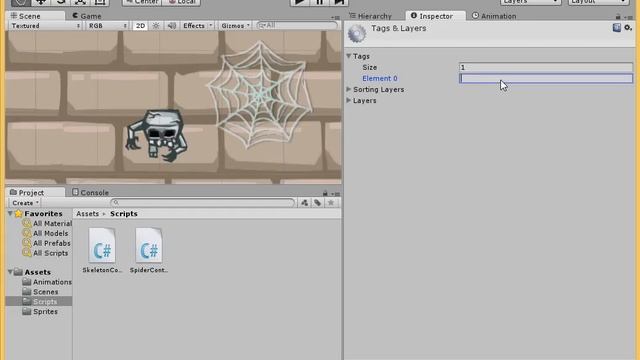Click the Project search field
Viewport: 640px width, 360px height.
tap(202, 202)
